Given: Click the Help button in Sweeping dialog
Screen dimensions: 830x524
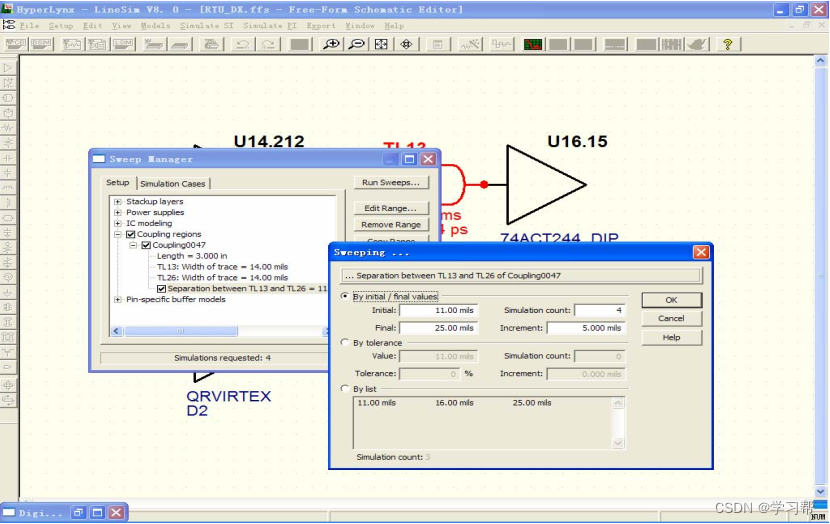Looking at the screenshot, I should coord(672,337).
